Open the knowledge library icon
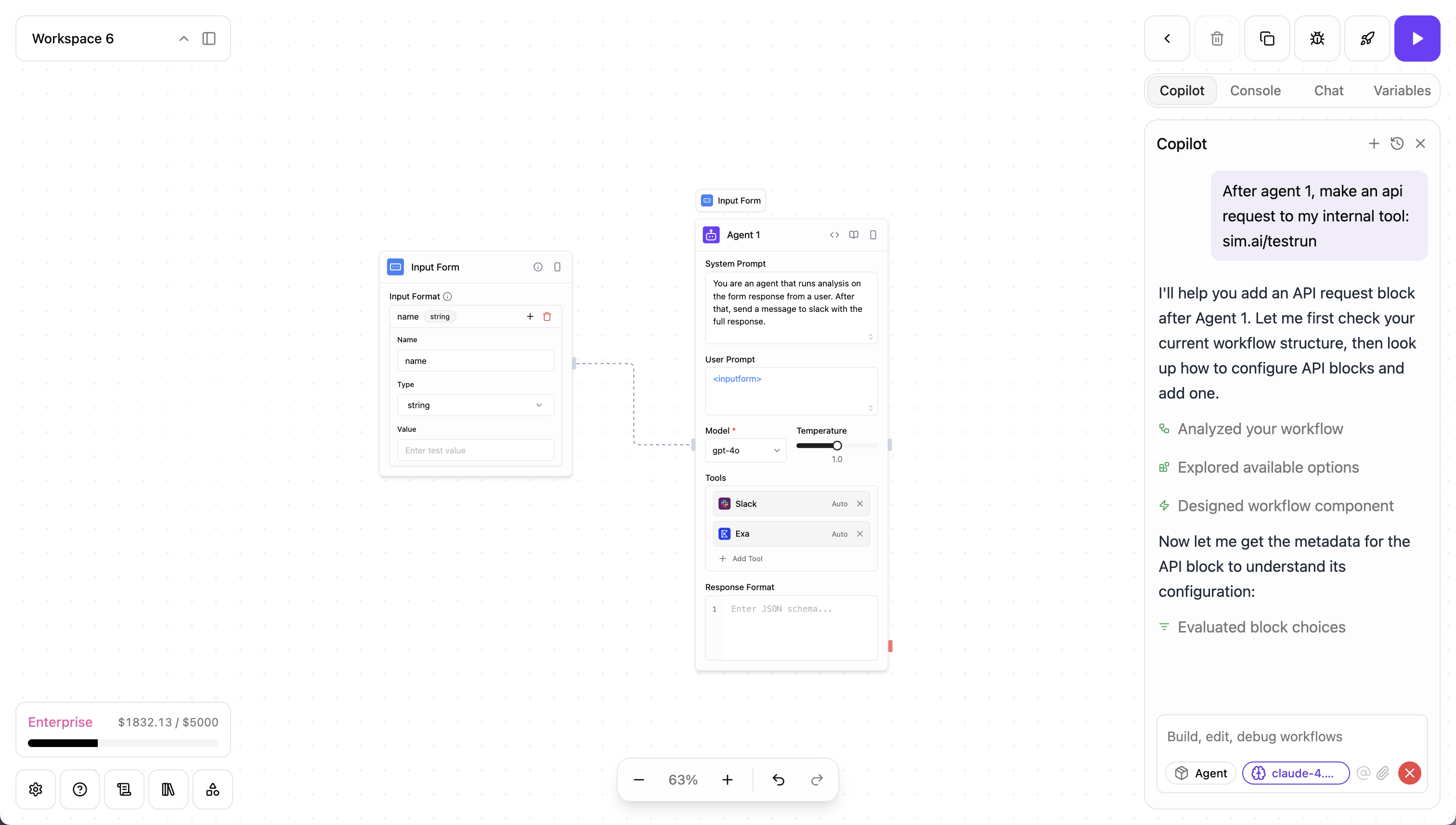Screen dimensions: 1456x825 [x=168, y=789]
